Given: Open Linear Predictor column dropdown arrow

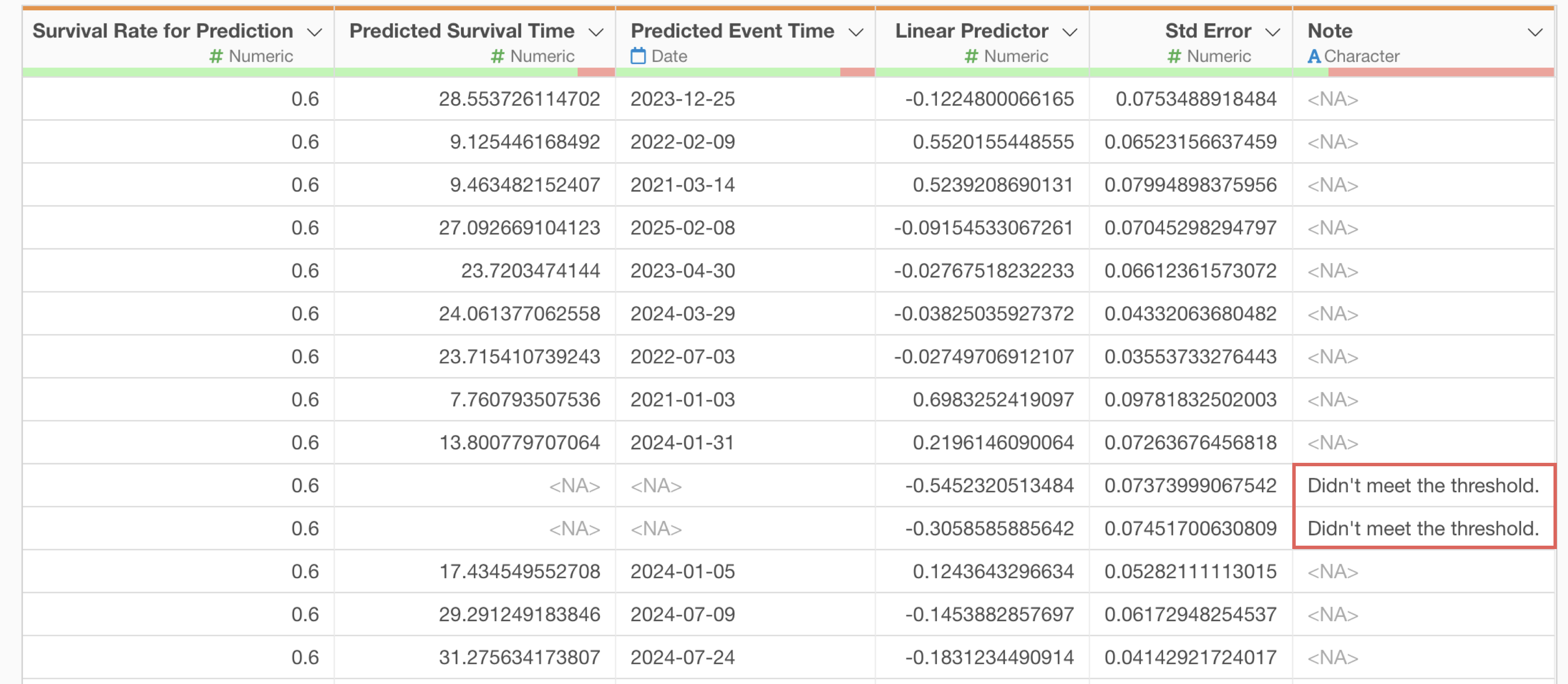Looking at the screenshot, I should pos(1070,32).
